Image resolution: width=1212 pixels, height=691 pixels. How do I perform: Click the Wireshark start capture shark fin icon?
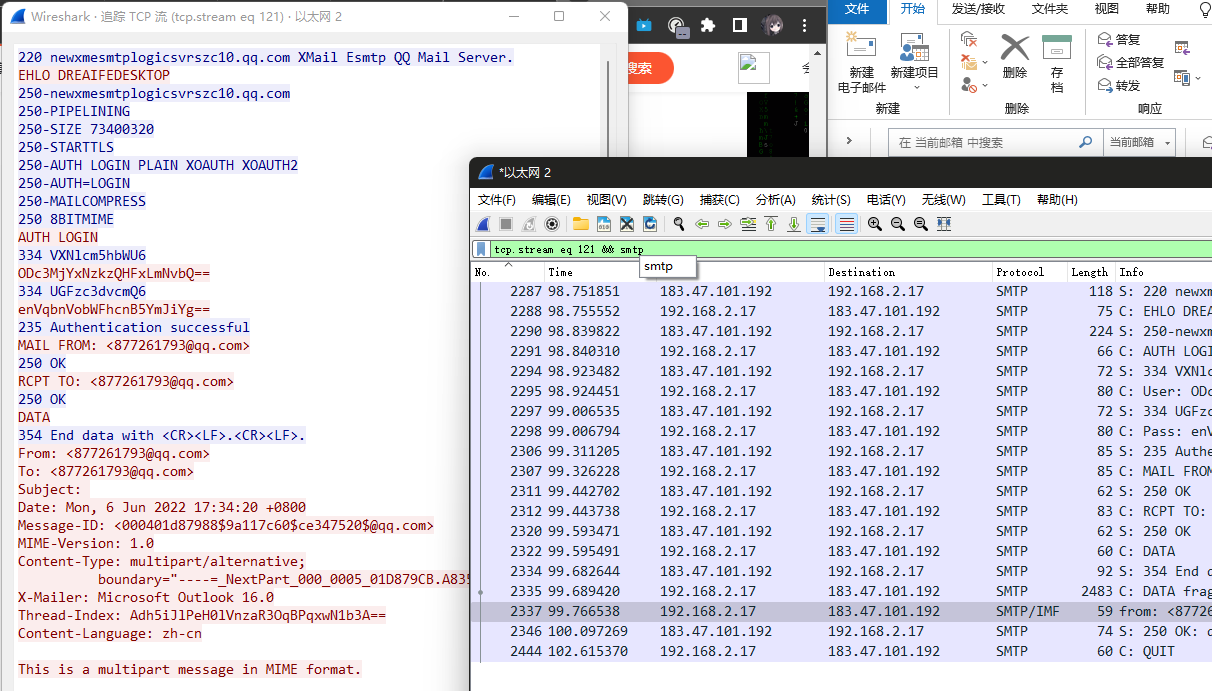pos(483,224)
